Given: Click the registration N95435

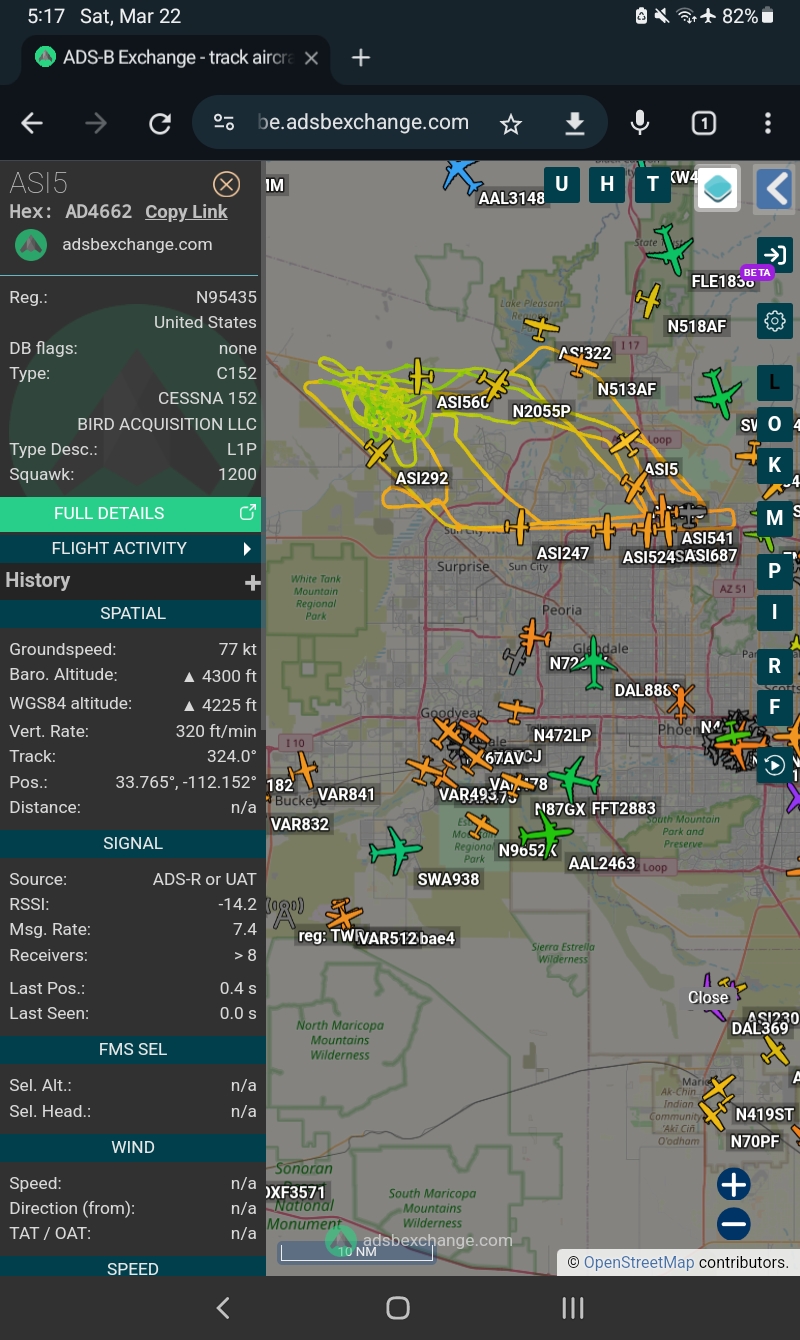Looking at the screenshot, I should (226, 297).
